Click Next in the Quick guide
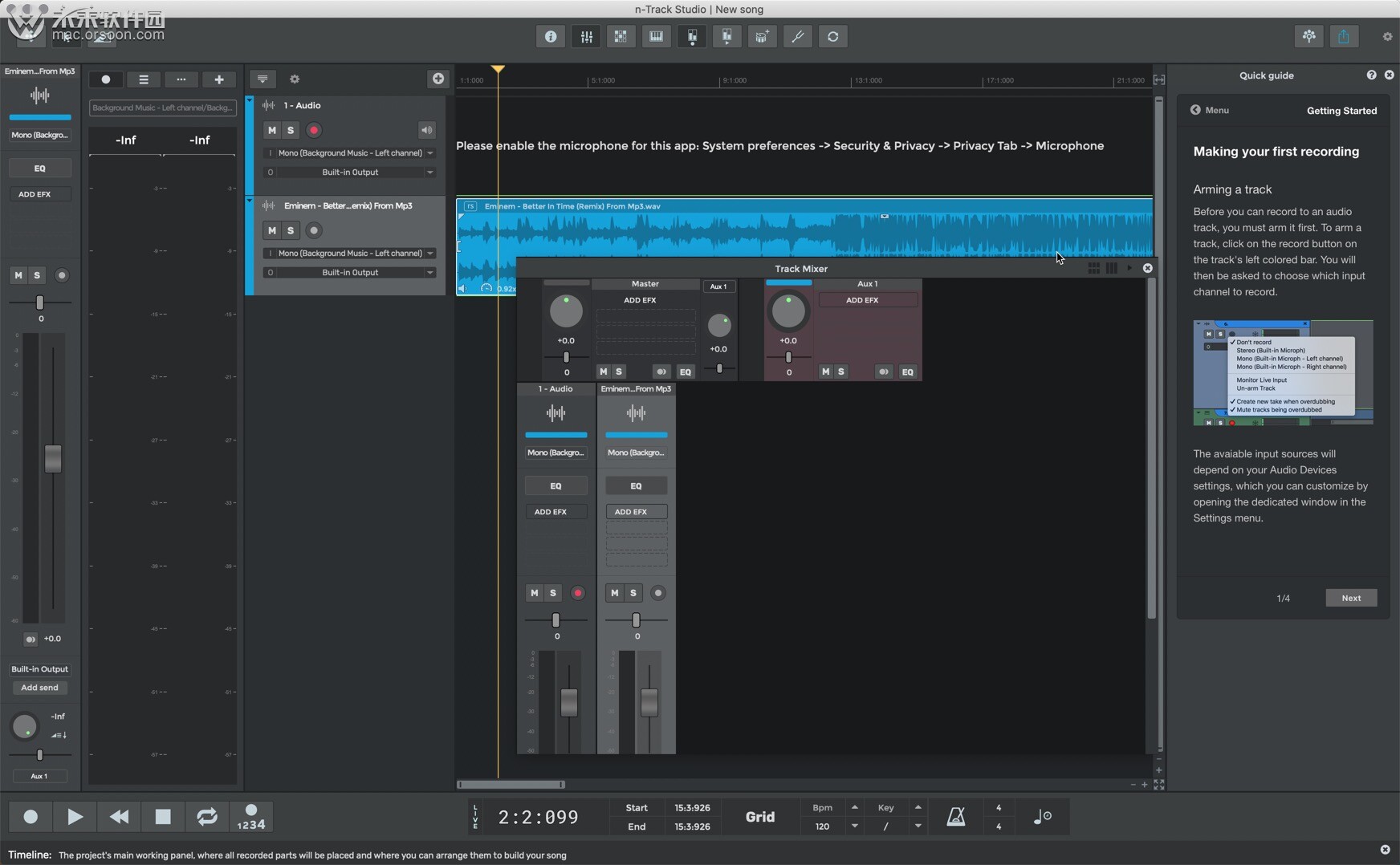The width and height of the screenshot is (1400, 865). point(1351,598)
